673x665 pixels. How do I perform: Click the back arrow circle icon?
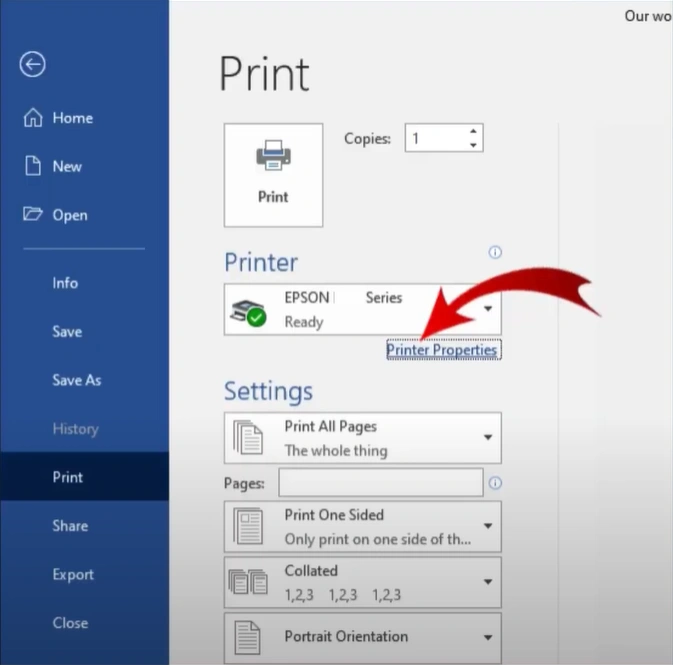click(x=32, y=65)
